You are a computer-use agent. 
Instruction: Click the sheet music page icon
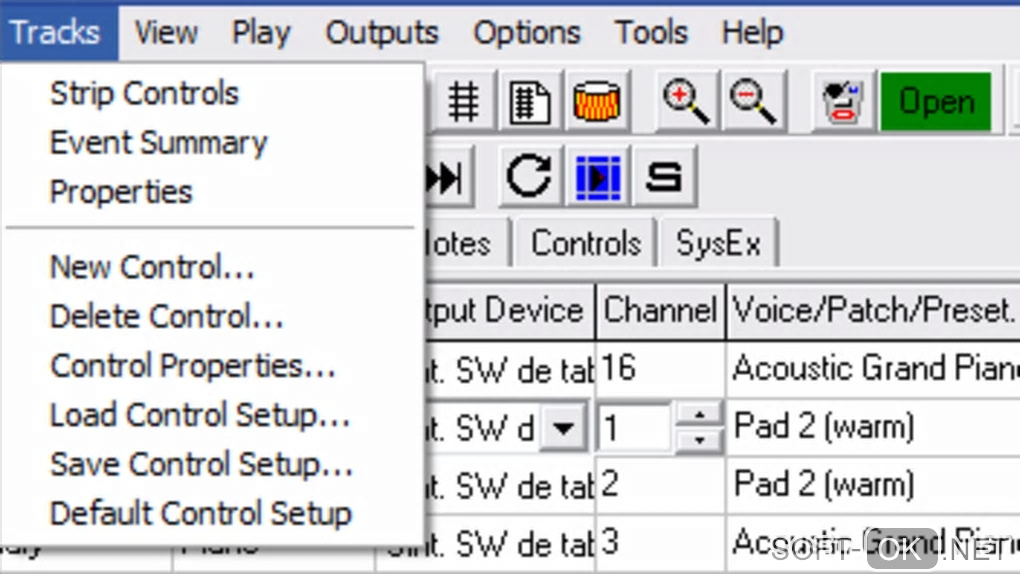tap(530, 102)
